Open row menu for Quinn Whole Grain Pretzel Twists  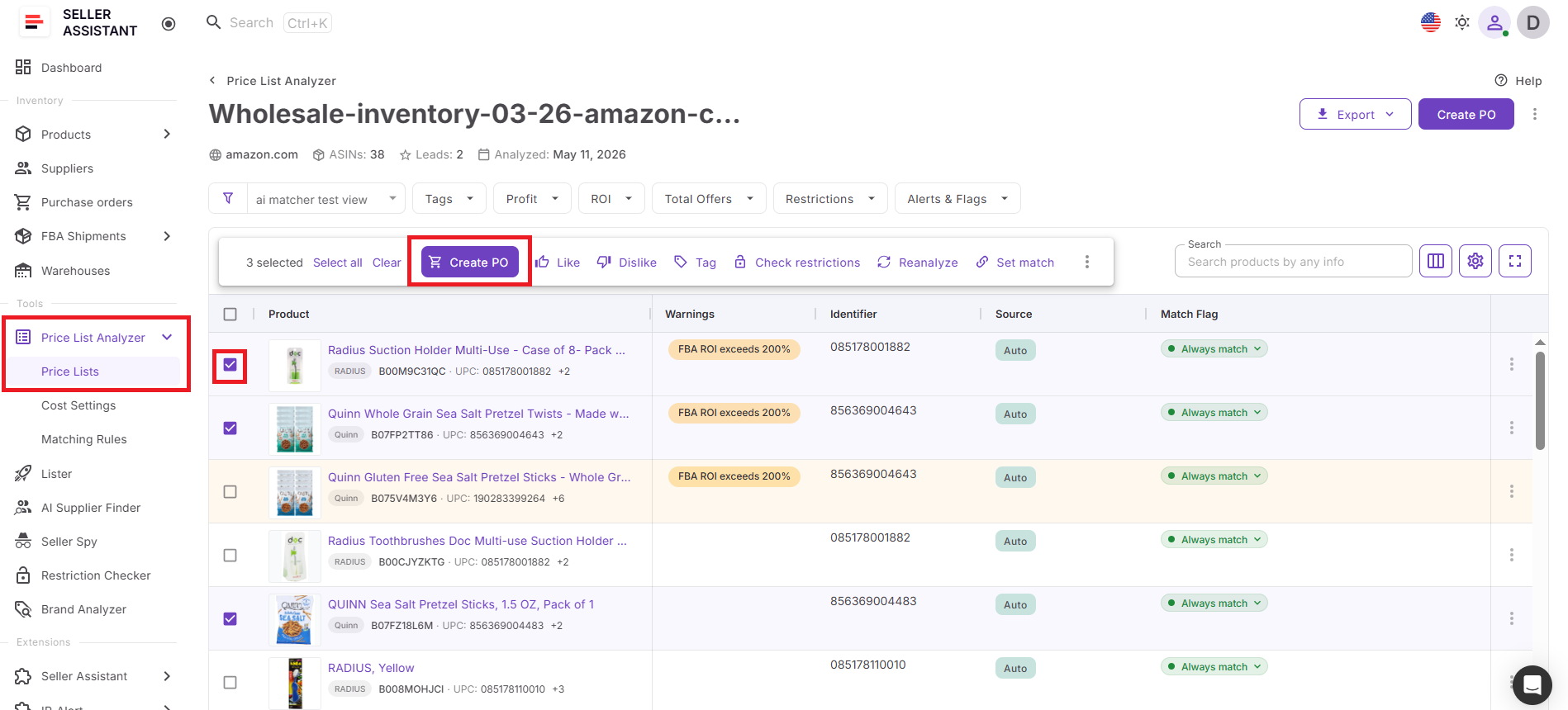(x=1512, y=428)
